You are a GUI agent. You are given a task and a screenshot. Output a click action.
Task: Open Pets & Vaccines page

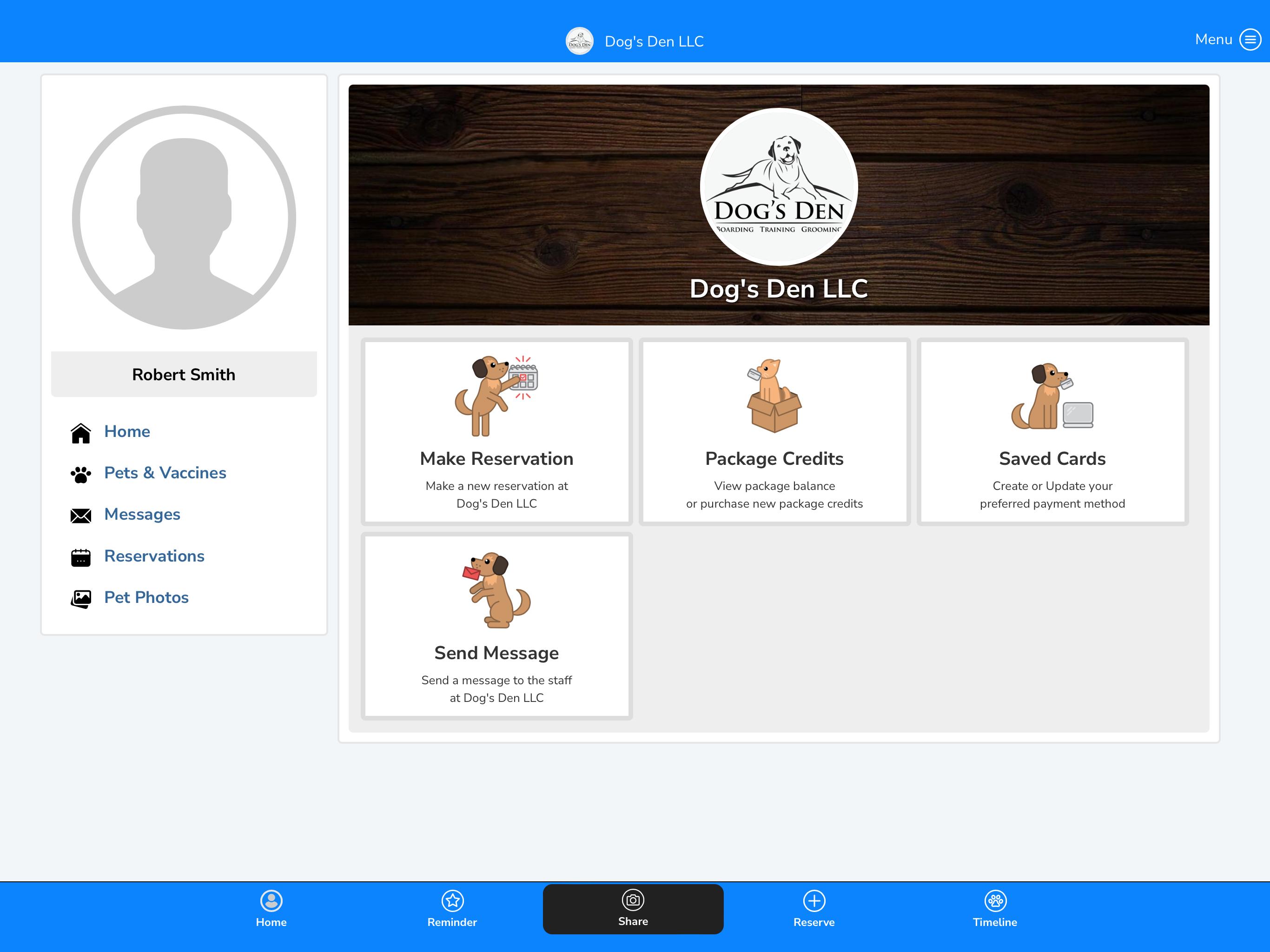pos(165,473)
